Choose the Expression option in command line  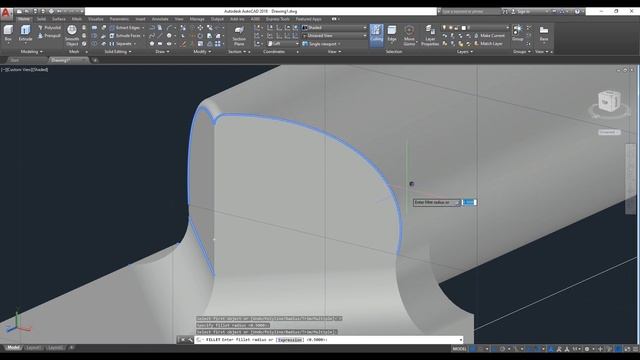289,340
